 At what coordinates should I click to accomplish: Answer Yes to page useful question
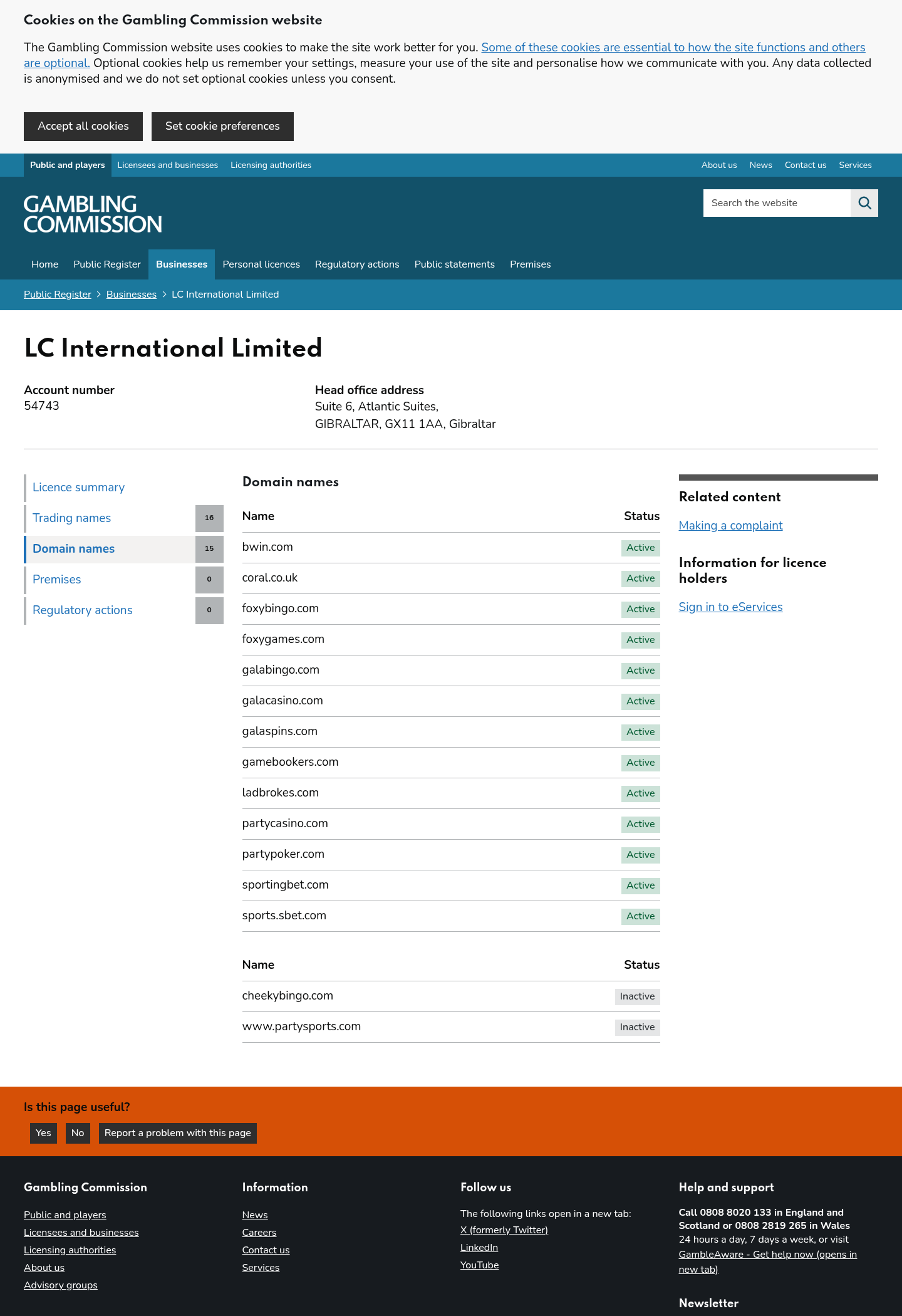[x=43, y=1133]
